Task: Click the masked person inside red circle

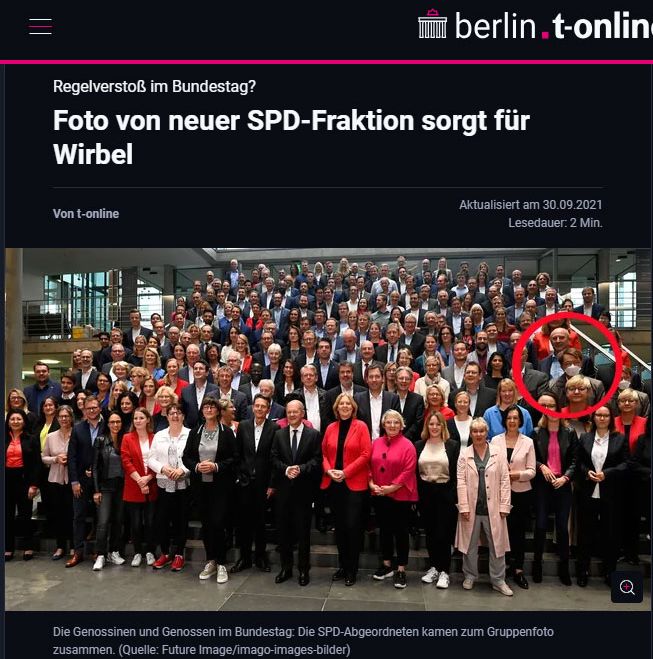Action: (571, 364)
